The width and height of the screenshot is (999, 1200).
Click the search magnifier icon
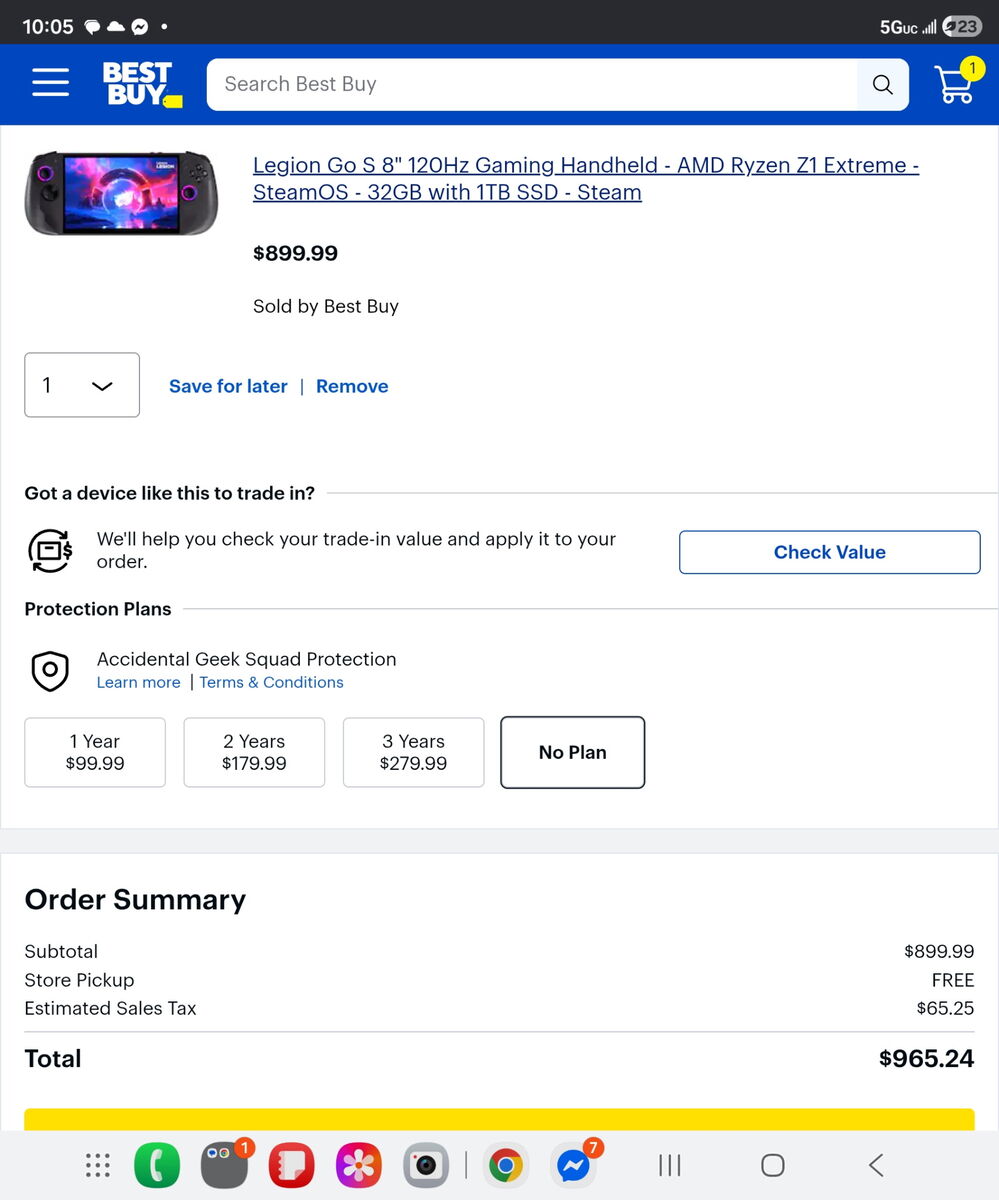pyautogui.click(x=882, y=85)
